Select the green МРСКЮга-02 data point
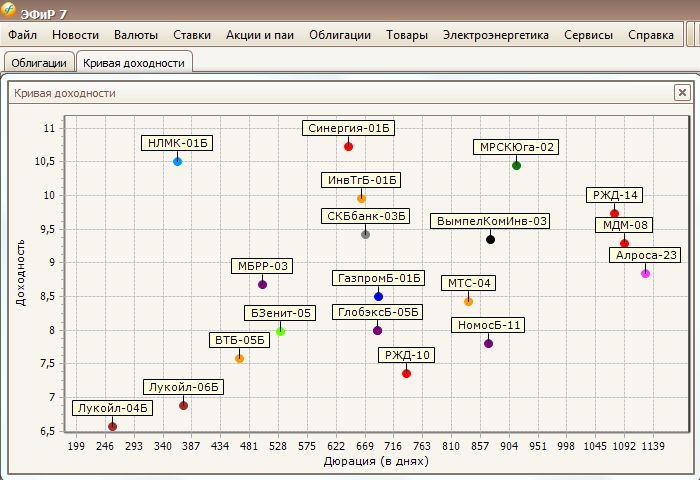Screen dimensions: 700x480 [x=516, y=165]
